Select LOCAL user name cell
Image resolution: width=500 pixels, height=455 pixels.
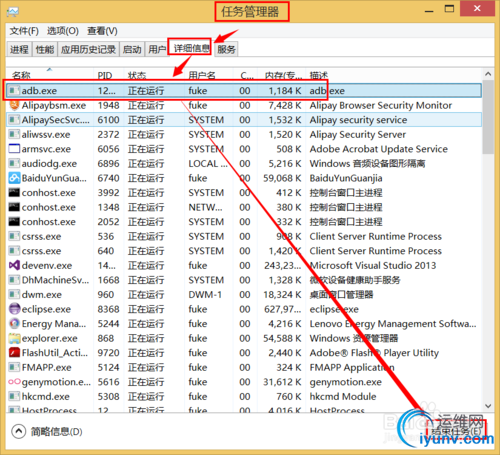coord(208,163)
